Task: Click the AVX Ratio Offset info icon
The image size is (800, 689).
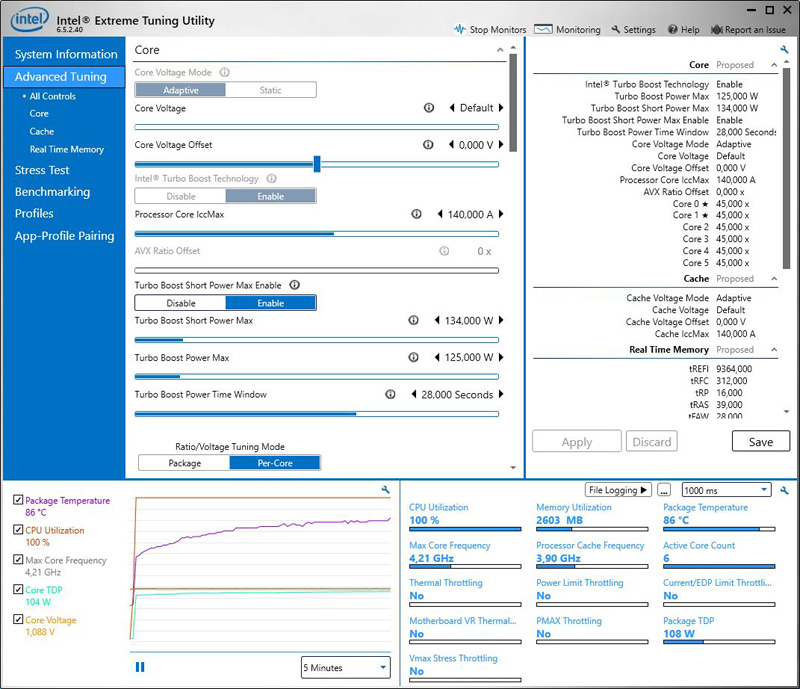Action: [x=444, y=251]
